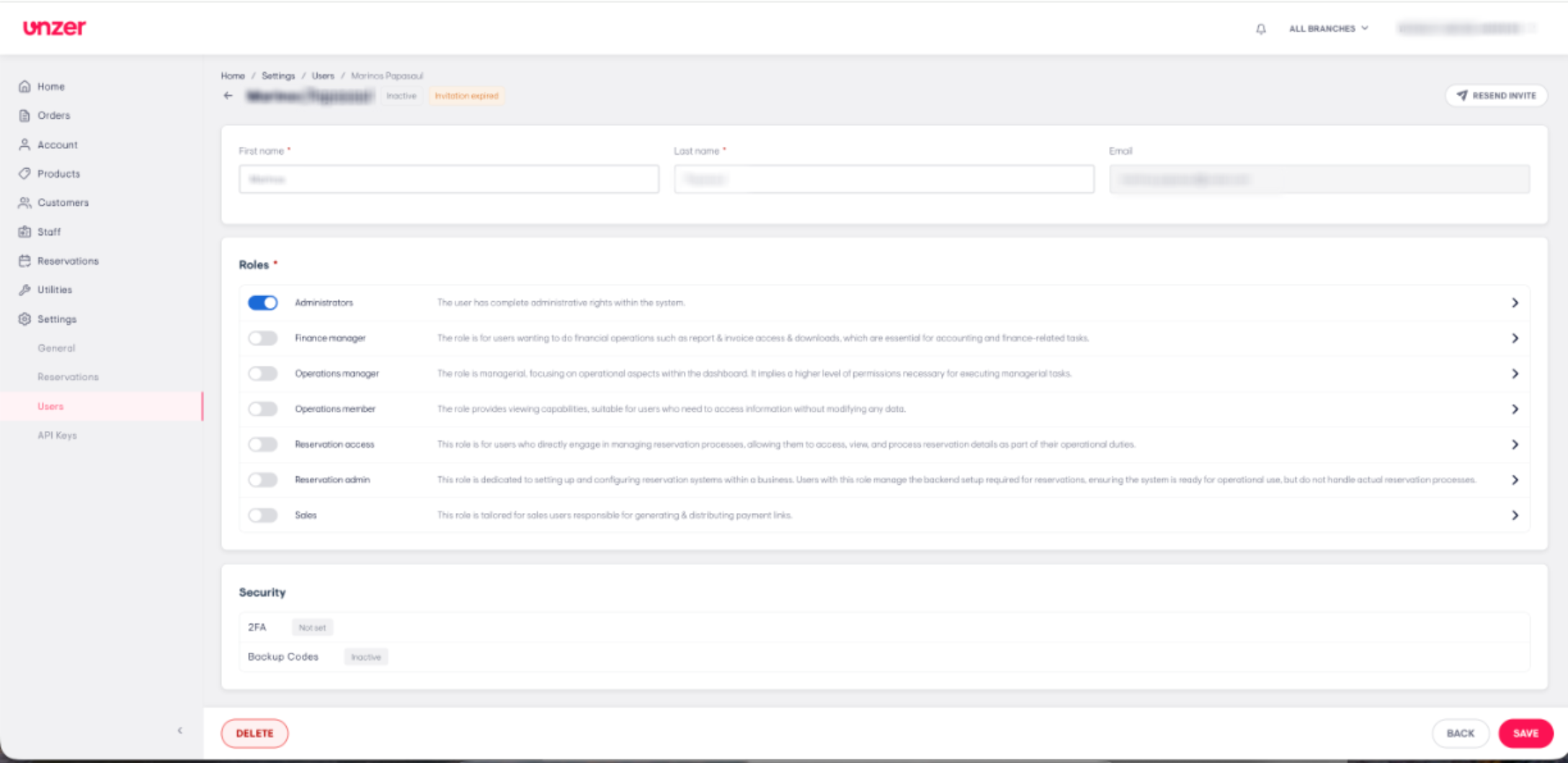Enable the Reservation access role toggle
The image size is (1568, 763).
(x=262, y=444)
